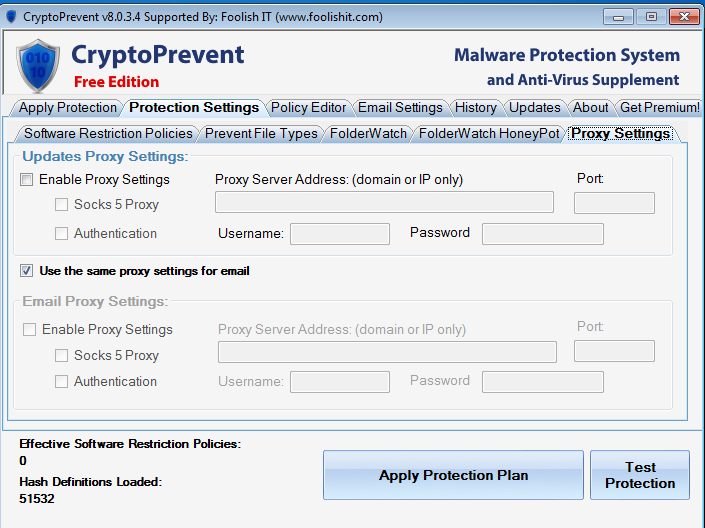Open the Apply Protection tab
The height and width of the screenshot is (528, 705).
68,108
